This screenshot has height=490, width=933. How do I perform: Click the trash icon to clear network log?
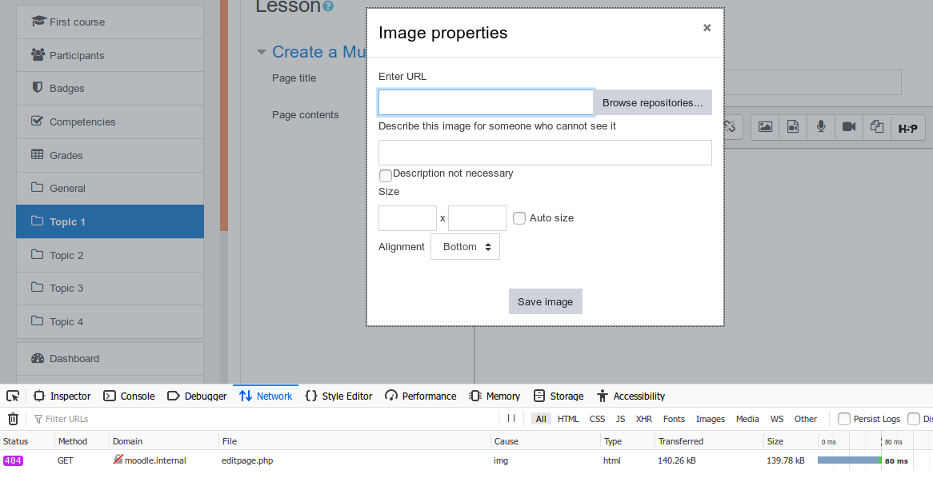point(13,419)
